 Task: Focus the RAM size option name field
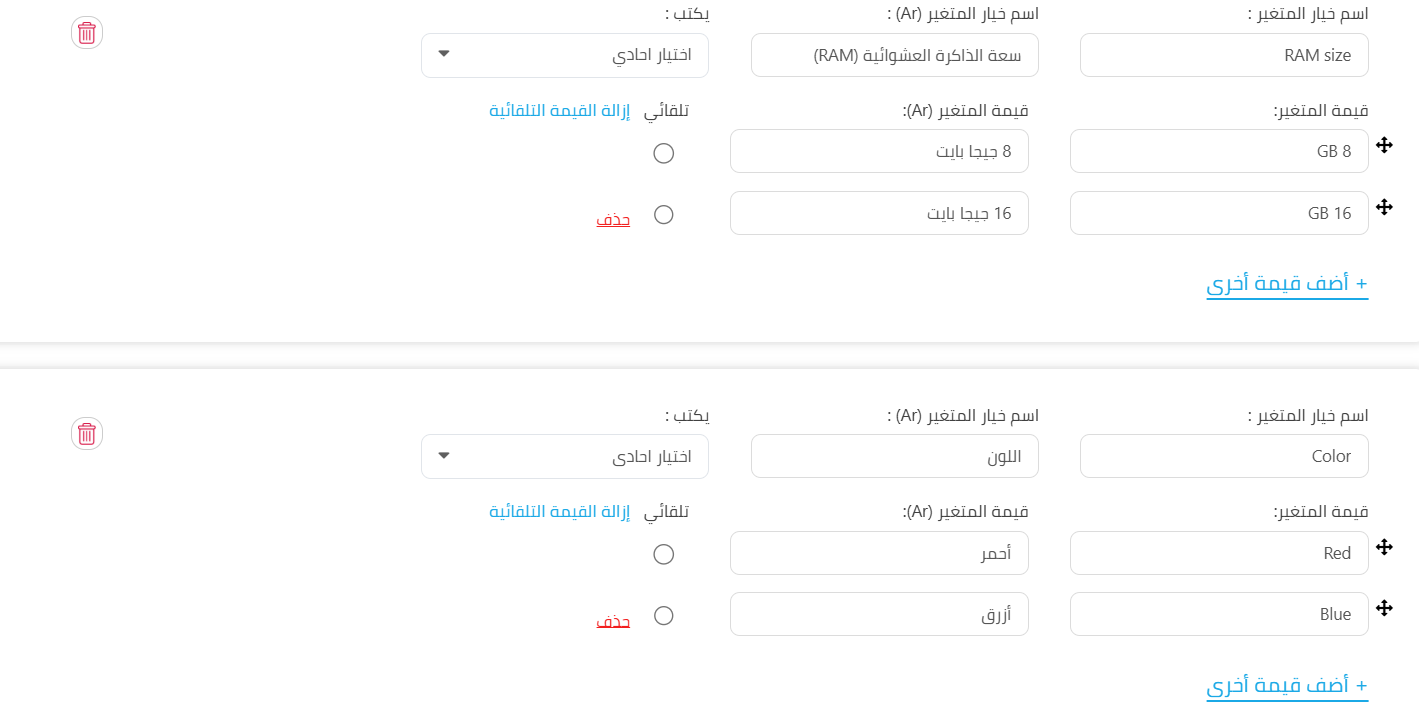click(x=1224, y=55)
